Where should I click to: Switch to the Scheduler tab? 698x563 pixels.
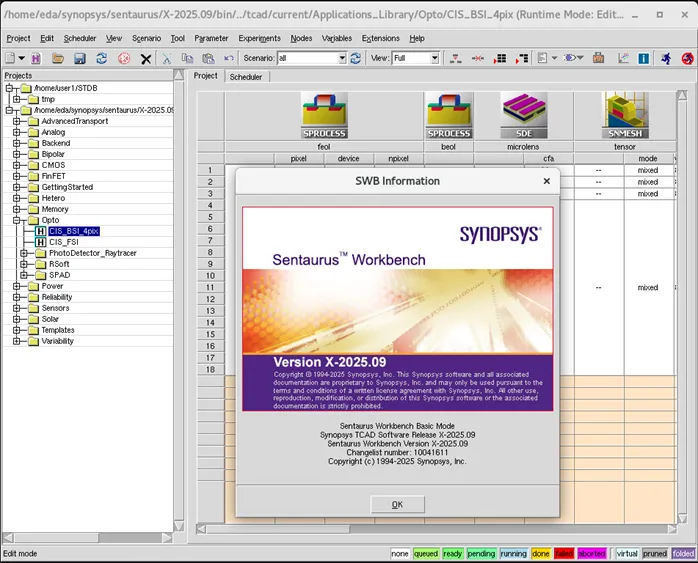[x=246, y=77]
